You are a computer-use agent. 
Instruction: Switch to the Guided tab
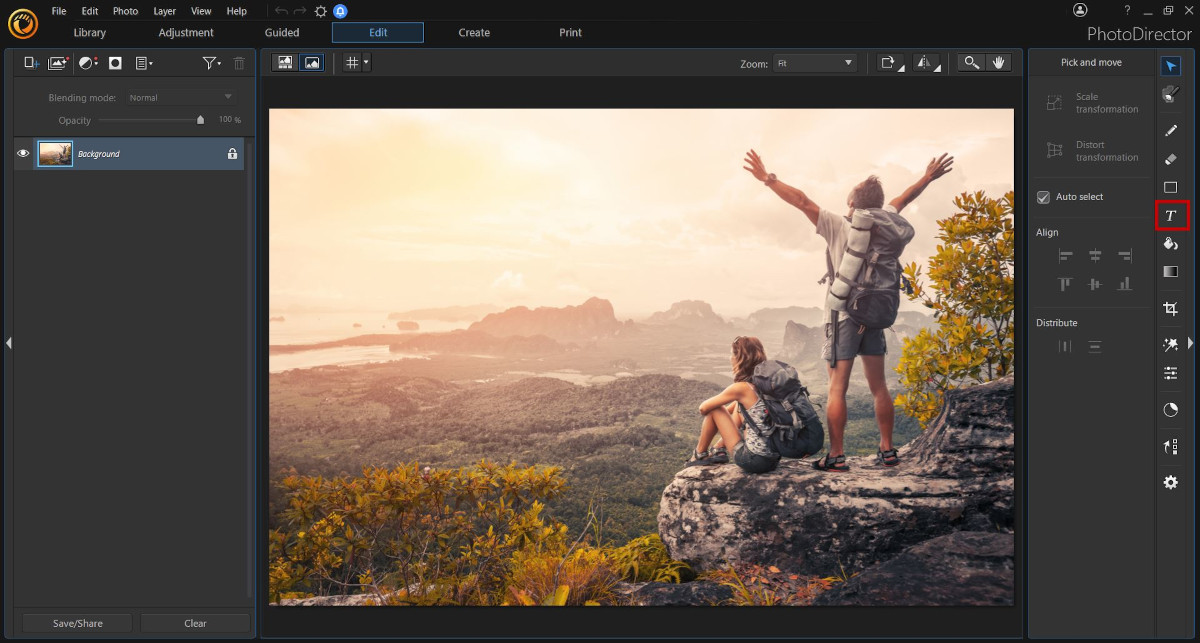click(x=282, y=33)
